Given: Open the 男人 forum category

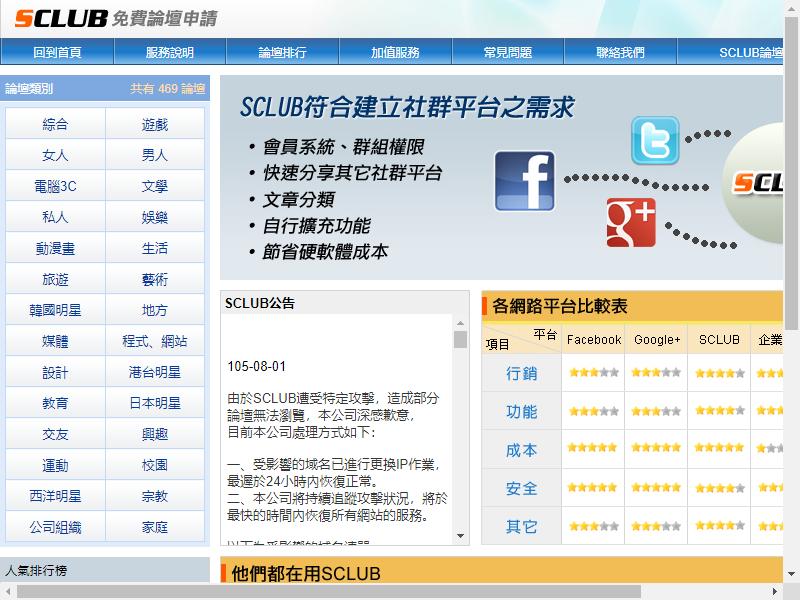Looking at the screenshot, I should [x=155, y=155].
